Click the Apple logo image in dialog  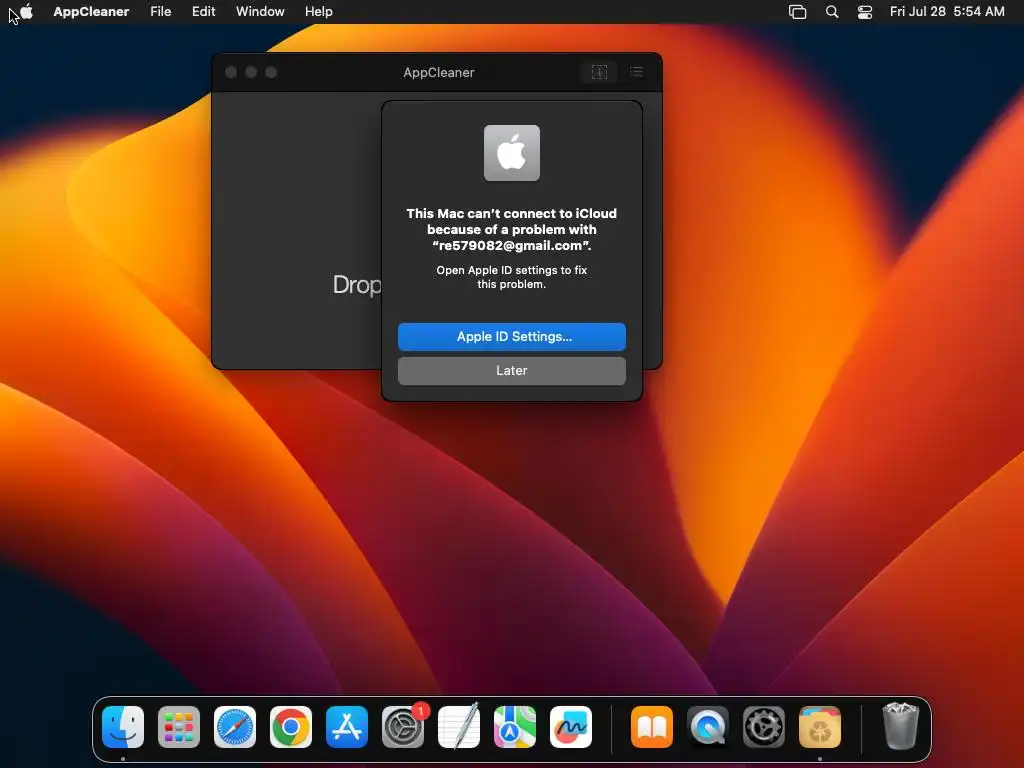click(x=511, y=153)
